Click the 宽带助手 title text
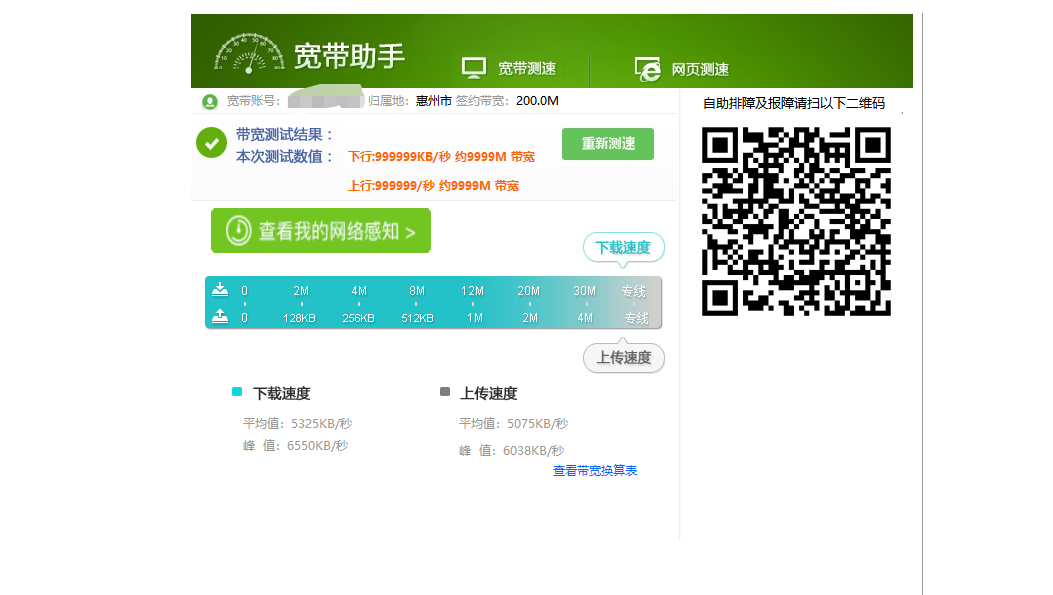Screen dimensions: 1053x595 (x=349, y=56)
